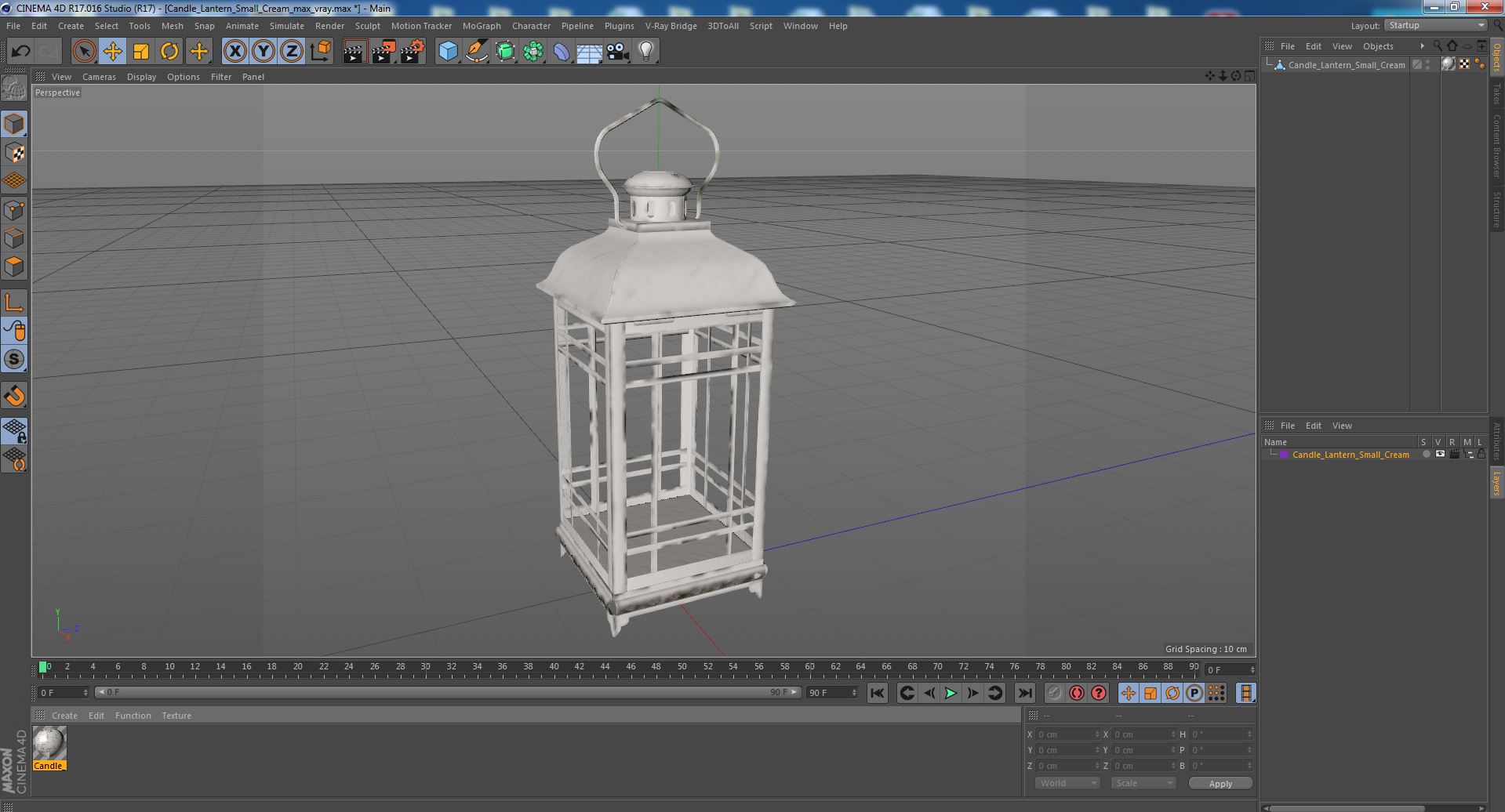Open the viewport Display menu
This screenshot has width=1505, height=812.
coord(141,77)
